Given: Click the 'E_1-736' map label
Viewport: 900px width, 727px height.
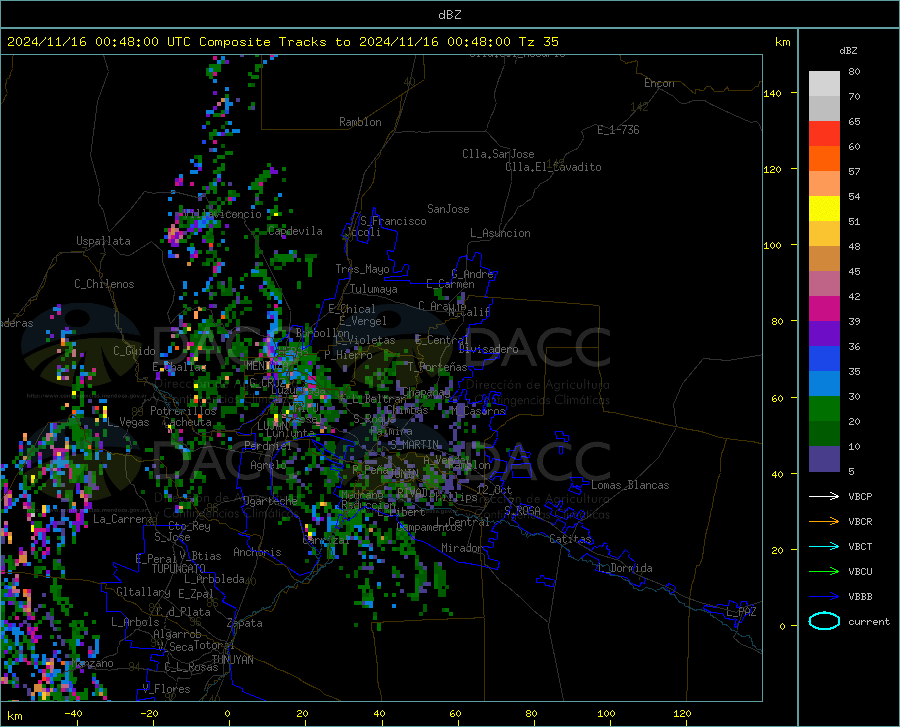Looking at the screenshot, I should (x=618, y=130).
